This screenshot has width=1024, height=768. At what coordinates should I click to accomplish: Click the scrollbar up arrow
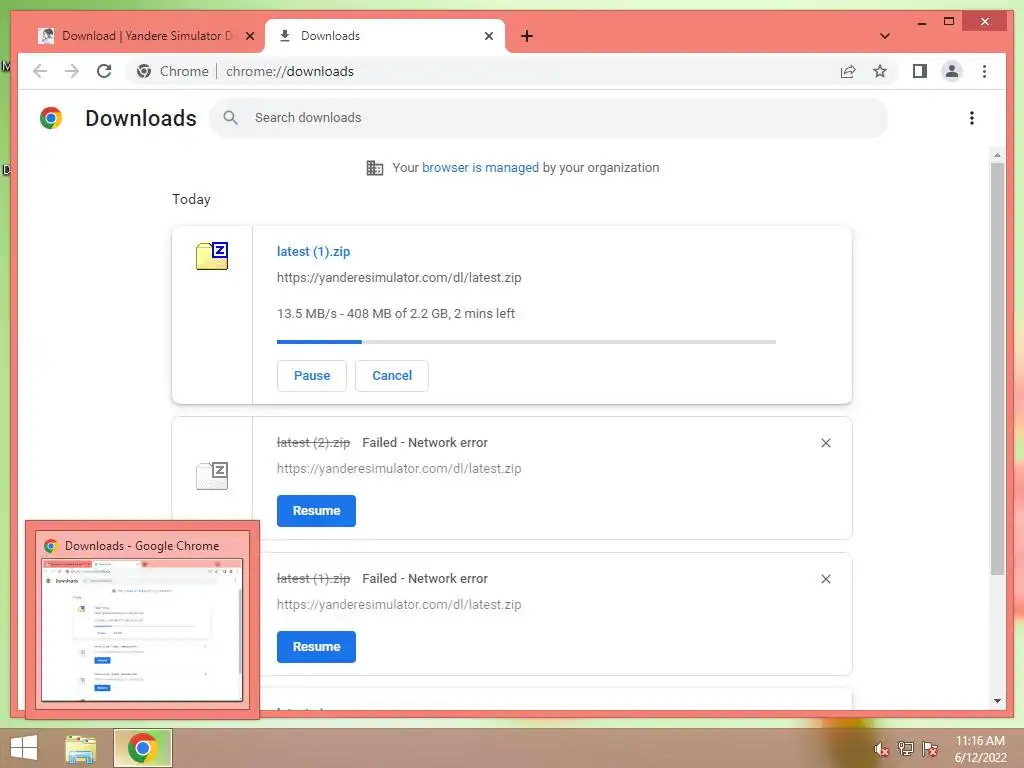(x=997, y=155)
